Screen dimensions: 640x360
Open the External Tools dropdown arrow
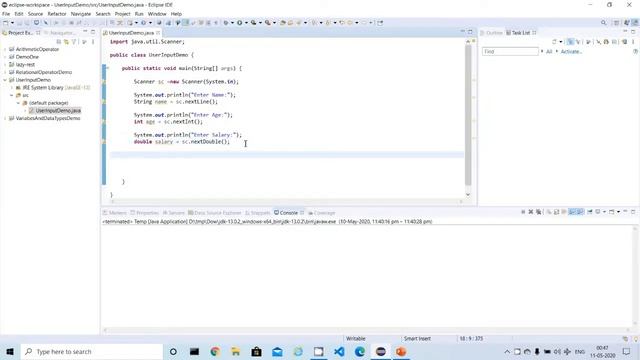(x=274, y=23)
